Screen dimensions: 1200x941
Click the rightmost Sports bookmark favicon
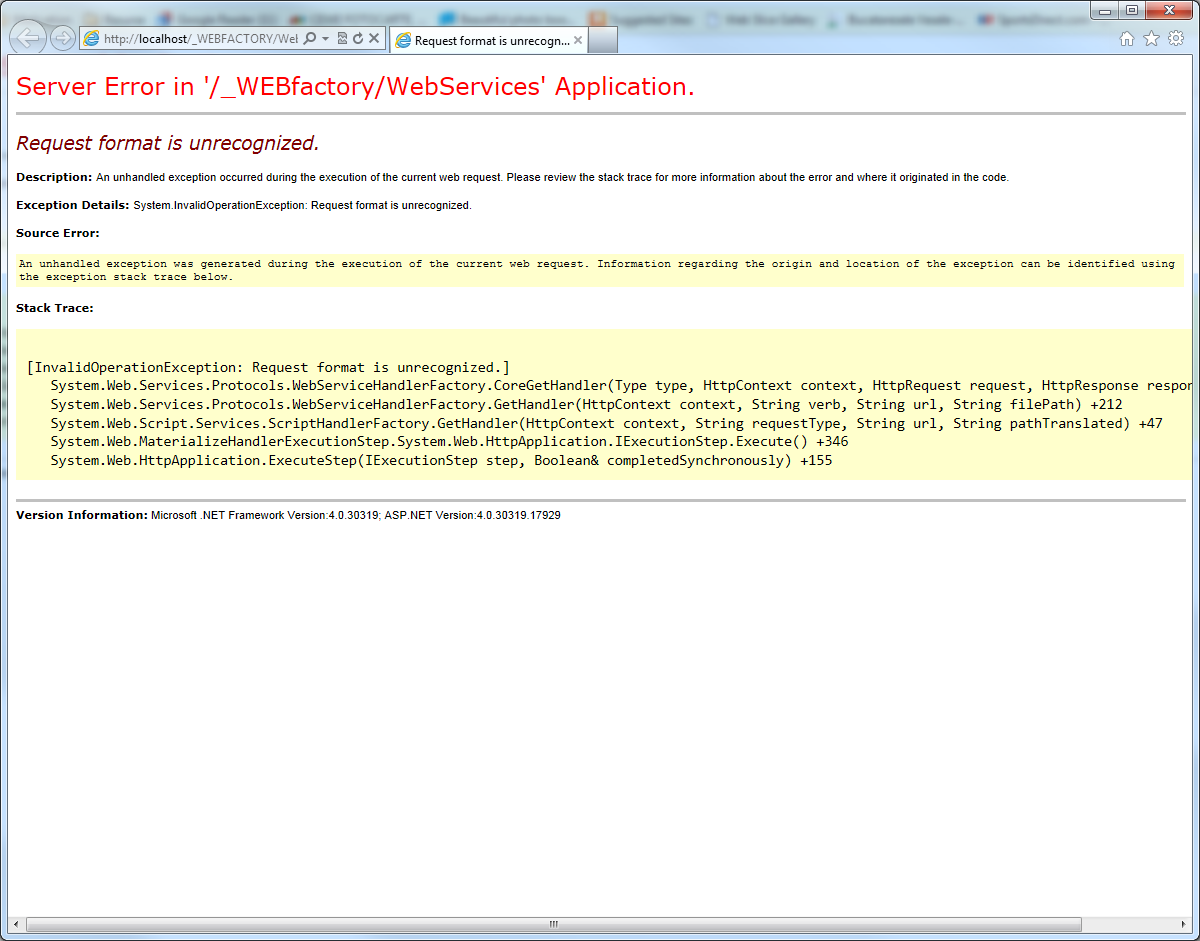(985, 17)
